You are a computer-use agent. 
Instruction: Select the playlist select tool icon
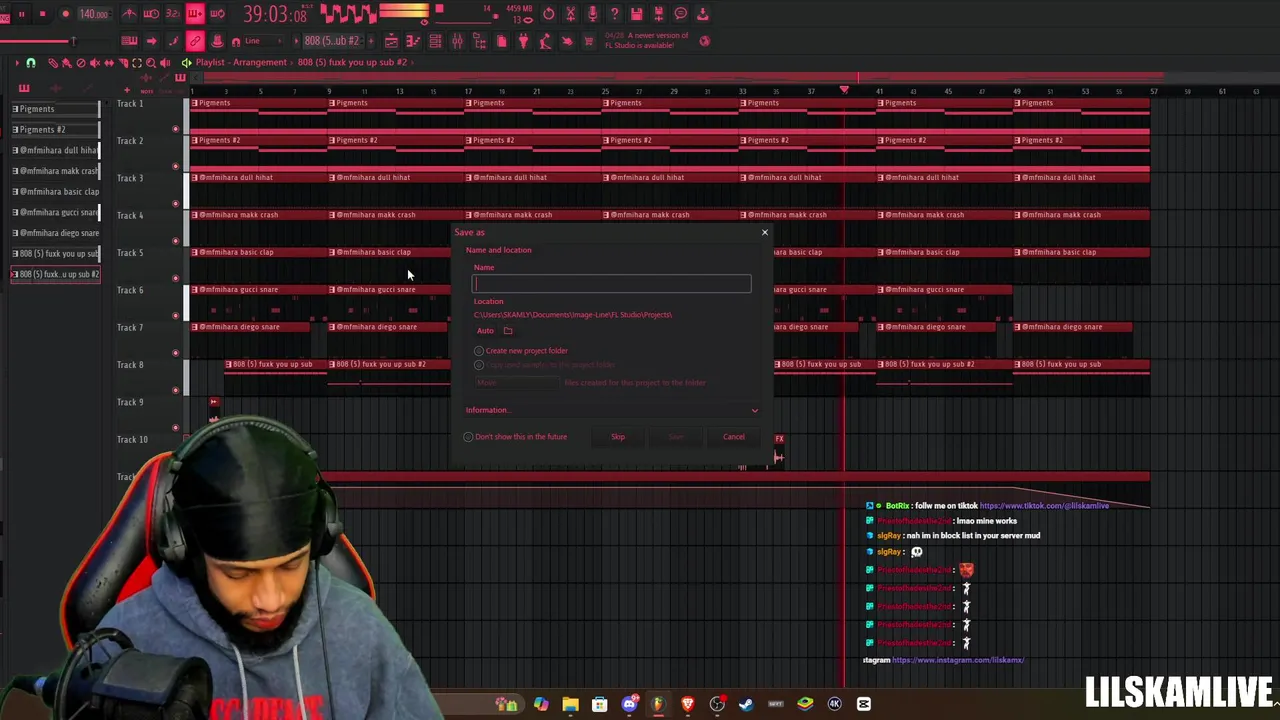137,62
